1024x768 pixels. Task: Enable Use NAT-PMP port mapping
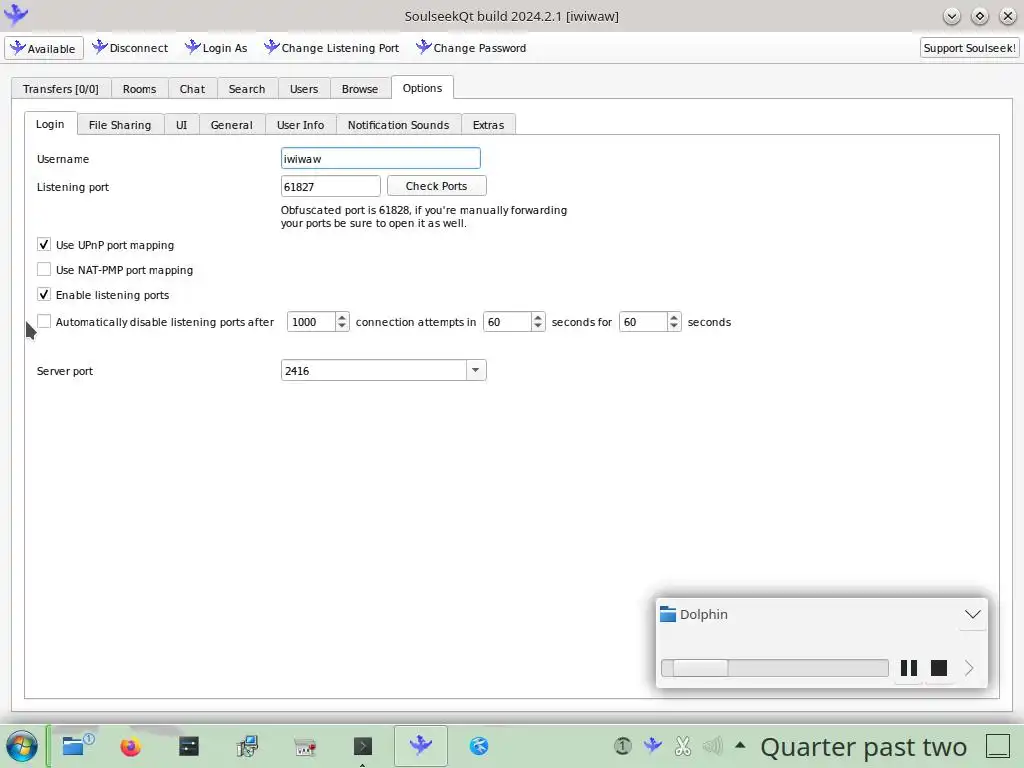[x=44, y=269]
